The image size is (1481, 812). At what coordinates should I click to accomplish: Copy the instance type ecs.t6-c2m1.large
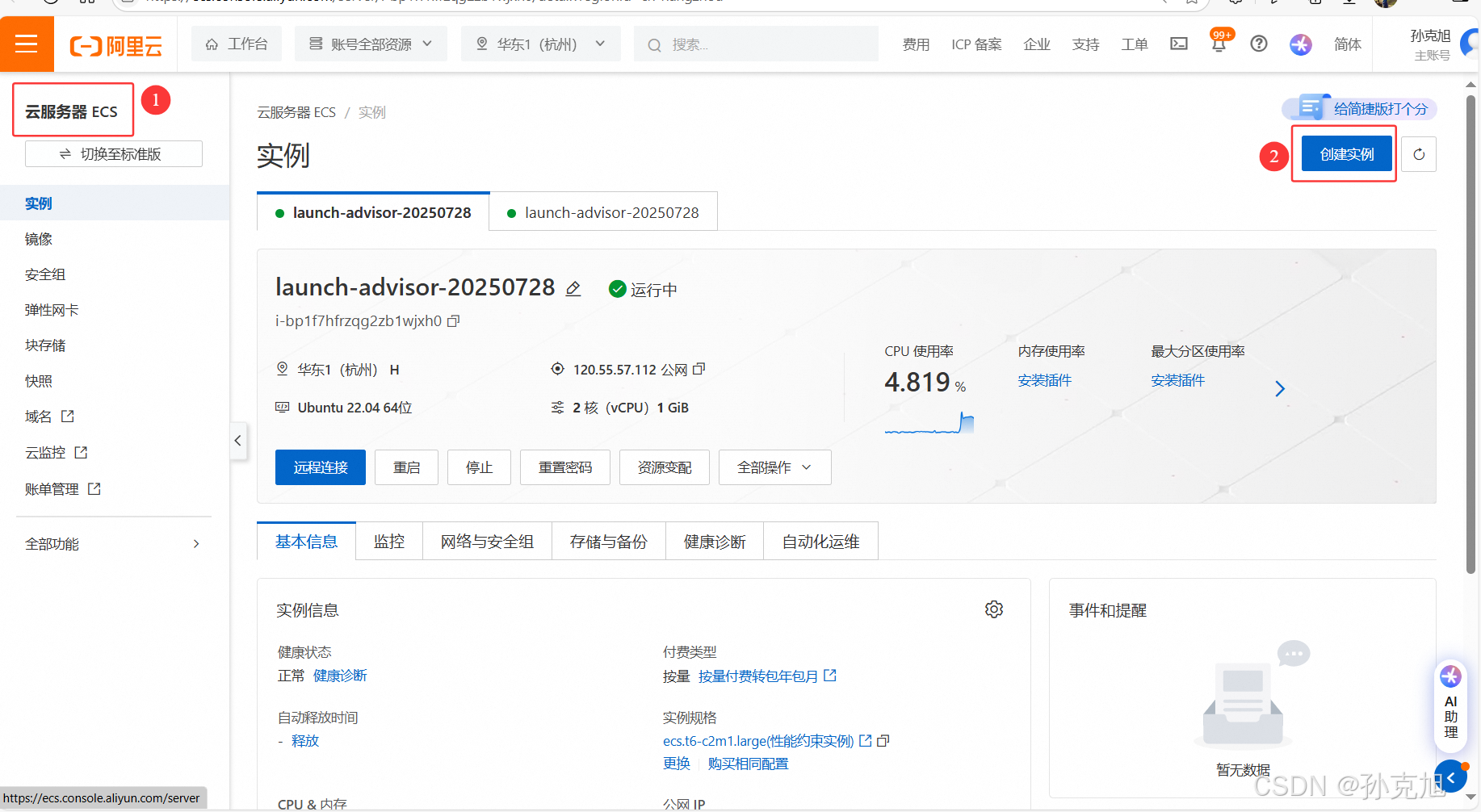coord(883,741)
